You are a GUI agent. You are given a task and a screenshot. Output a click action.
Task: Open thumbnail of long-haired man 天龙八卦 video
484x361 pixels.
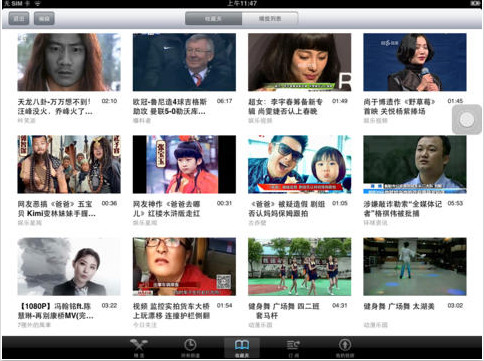click(x=69, y=62)
